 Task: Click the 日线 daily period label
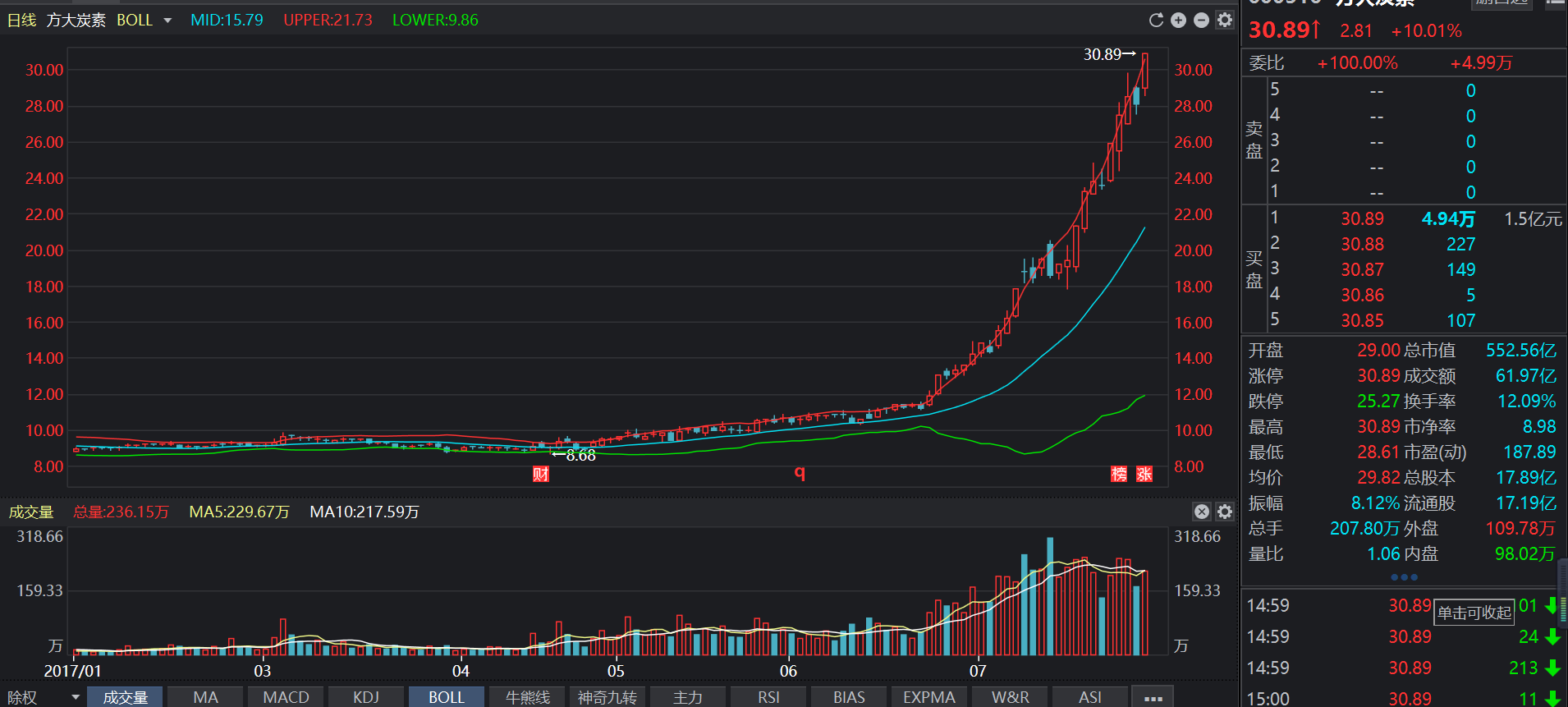(x=21, y=21)
